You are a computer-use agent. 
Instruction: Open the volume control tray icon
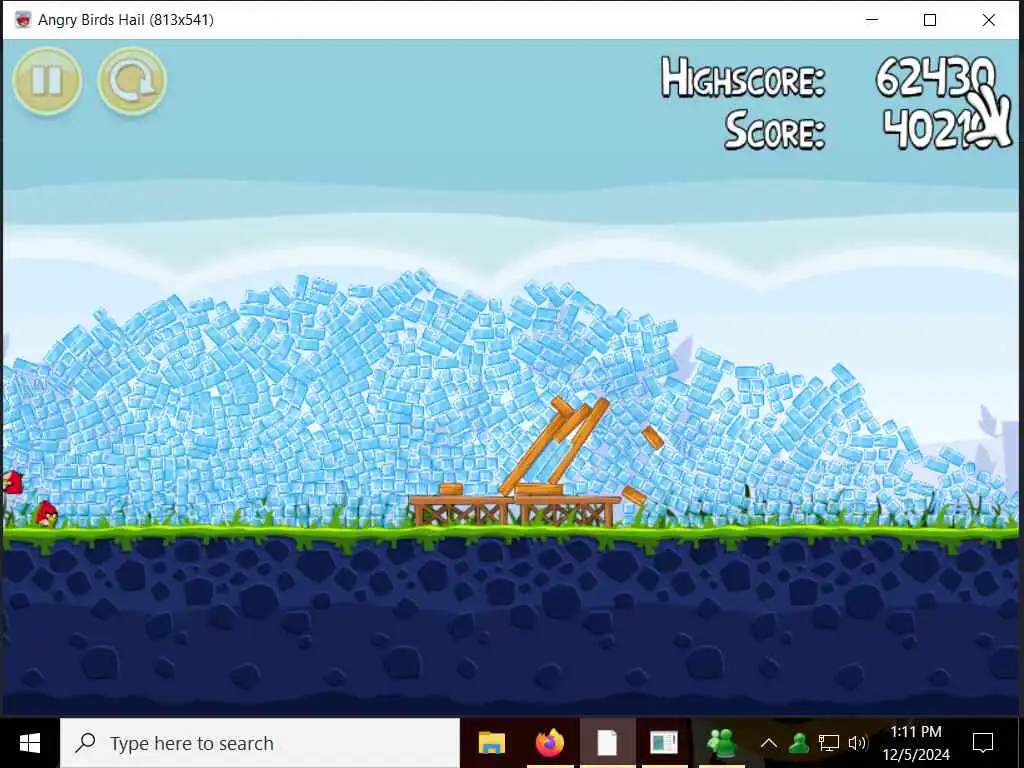[857, 743]
